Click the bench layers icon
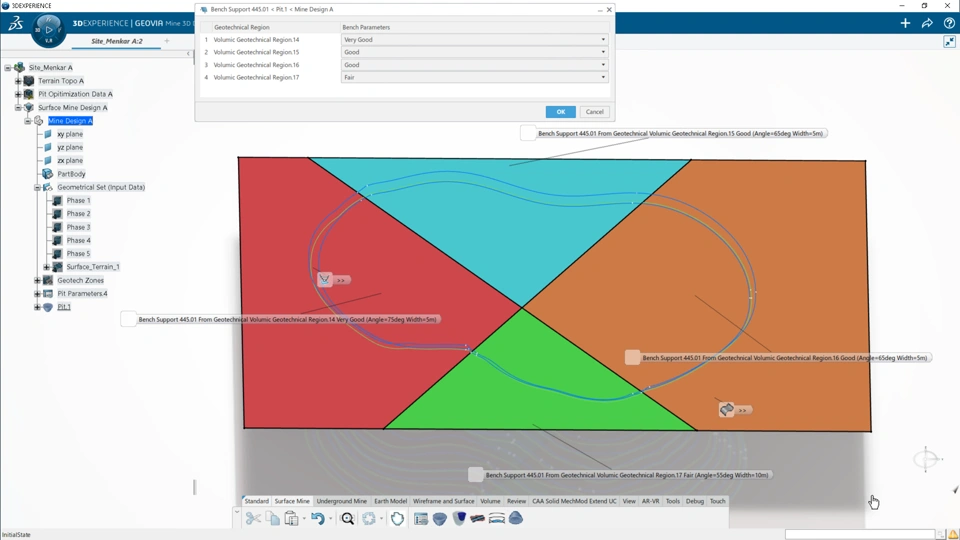 tap(497, 519)
